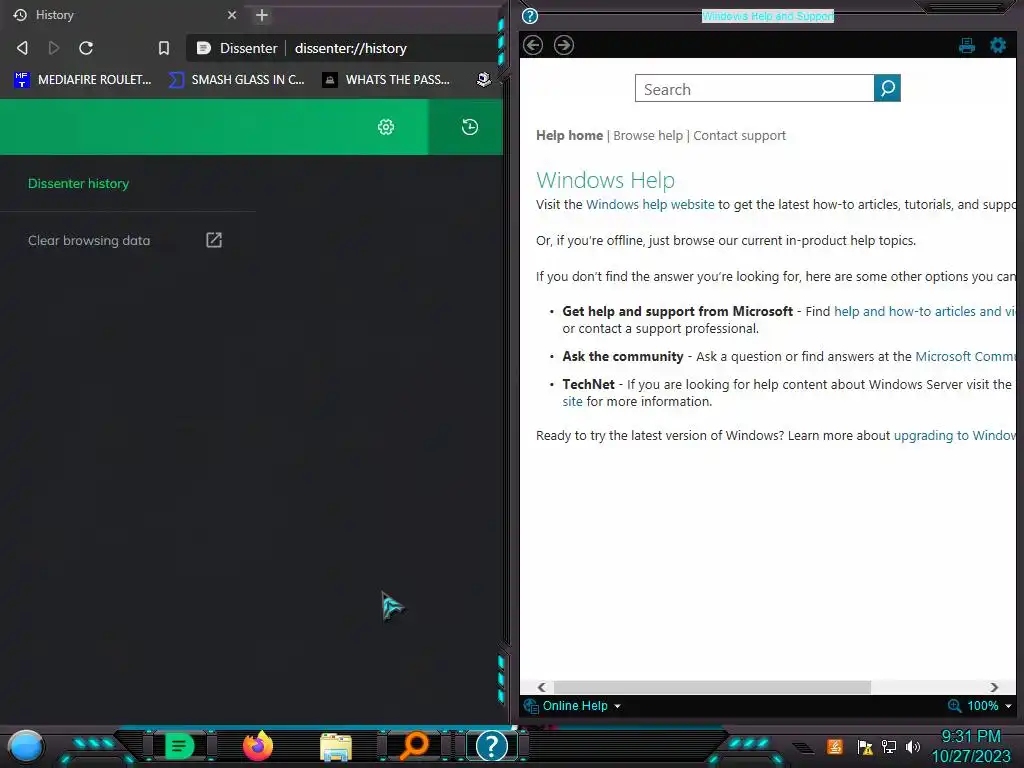Click the zoom magnifier icon in Help status bar
The width and height of the screenshot is (1024, 768).
(x=954, y=706)
